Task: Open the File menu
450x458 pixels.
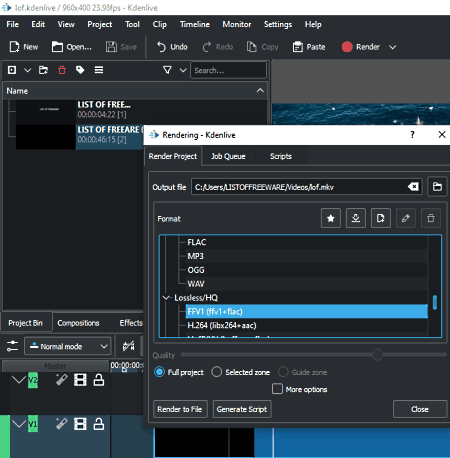Action: coord(13,24)
